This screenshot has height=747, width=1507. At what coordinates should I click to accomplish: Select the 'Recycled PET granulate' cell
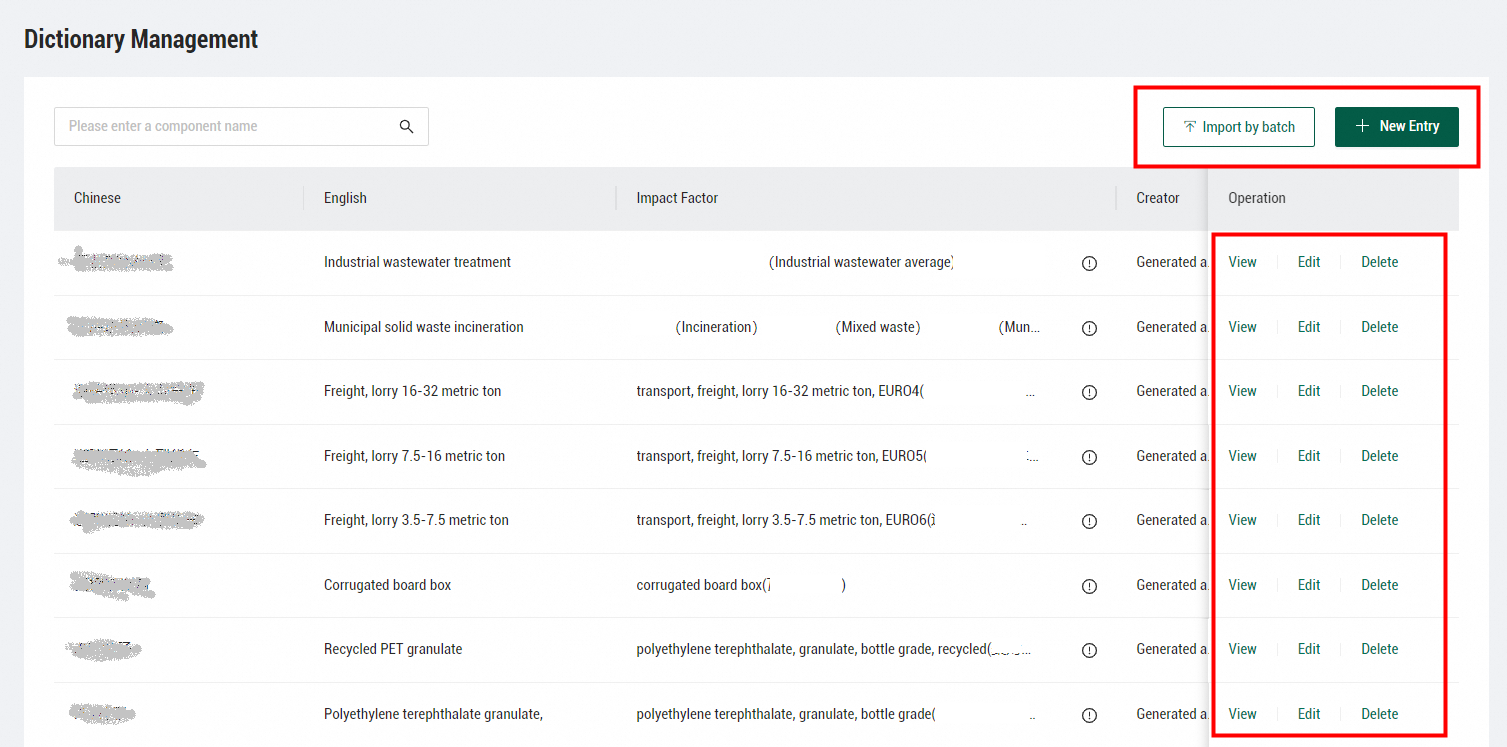(x=393, y=649)
